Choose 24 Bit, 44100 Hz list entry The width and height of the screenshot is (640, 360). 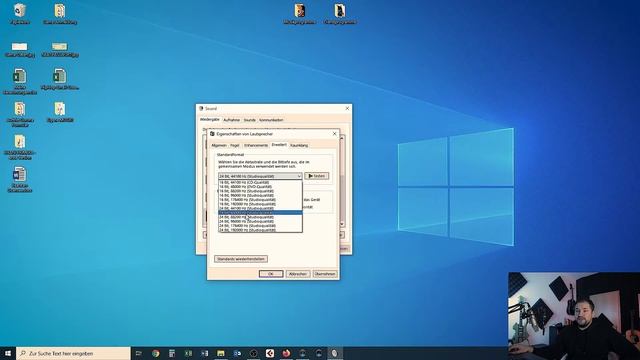tap(260, 208)
